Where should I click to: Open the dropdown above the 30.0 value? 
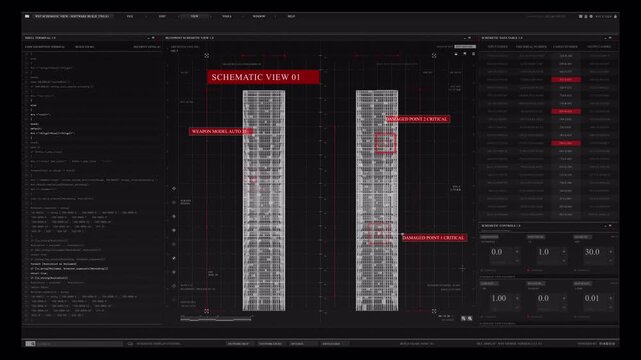[x=583, y=237]
